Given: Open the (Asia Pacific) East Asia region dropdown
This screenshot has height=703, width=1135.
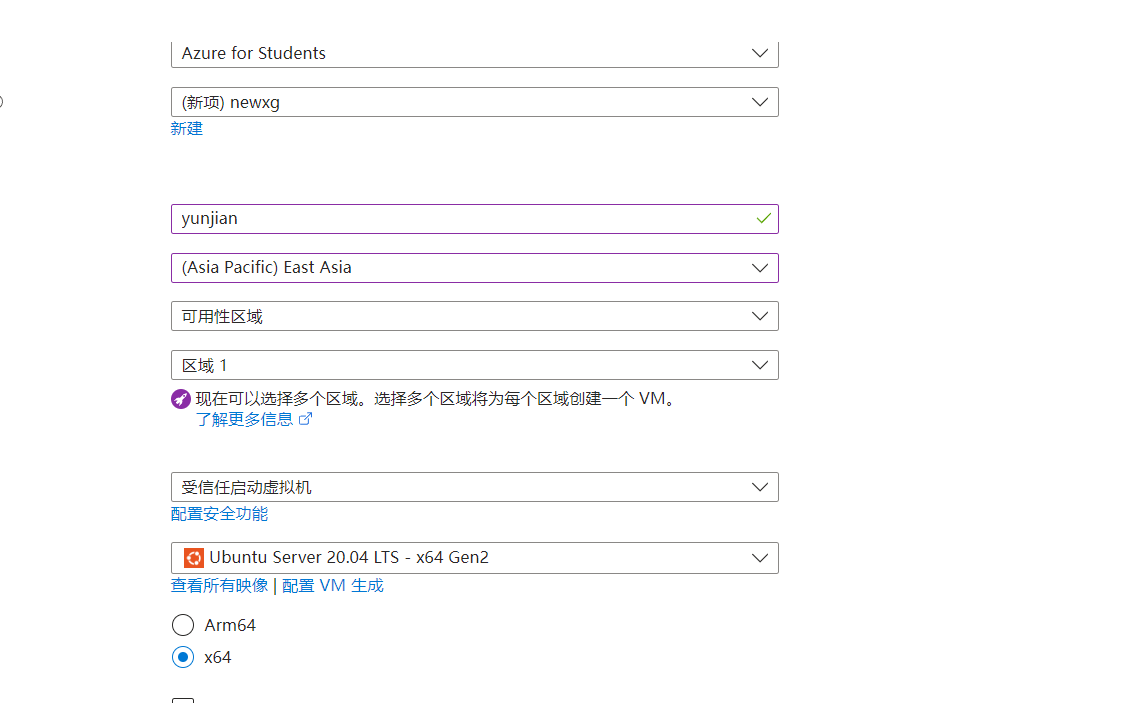Looking at the screenshot, I should (x=474, y=268).
